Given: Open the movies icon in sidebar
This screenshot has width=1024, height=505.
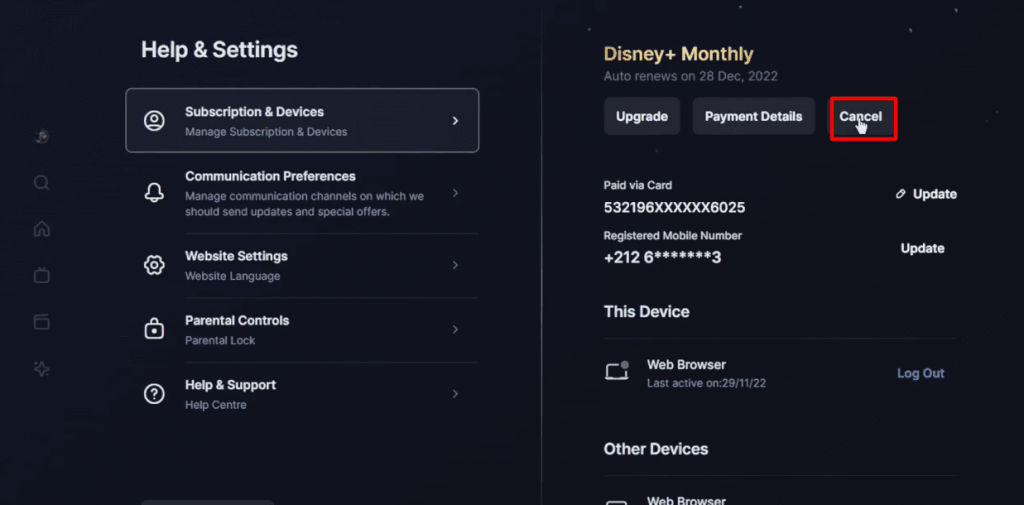Looking at the screenshot, I should click(42, 322).
